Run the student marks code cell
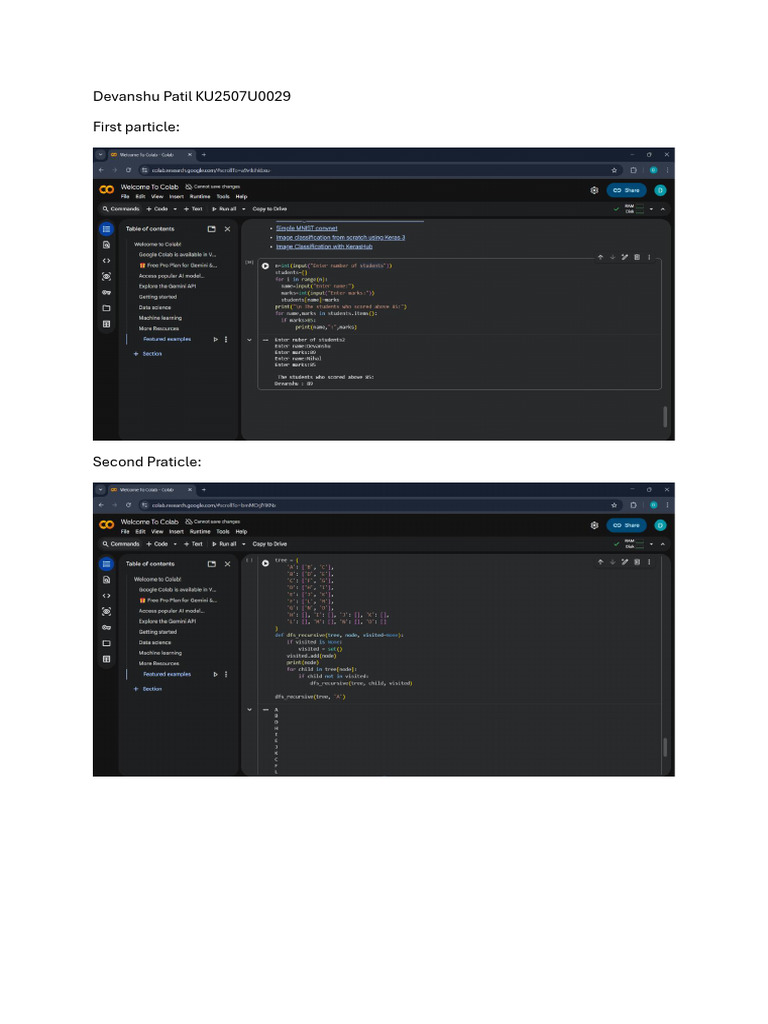768x1024 pixels. click(265, 266)
